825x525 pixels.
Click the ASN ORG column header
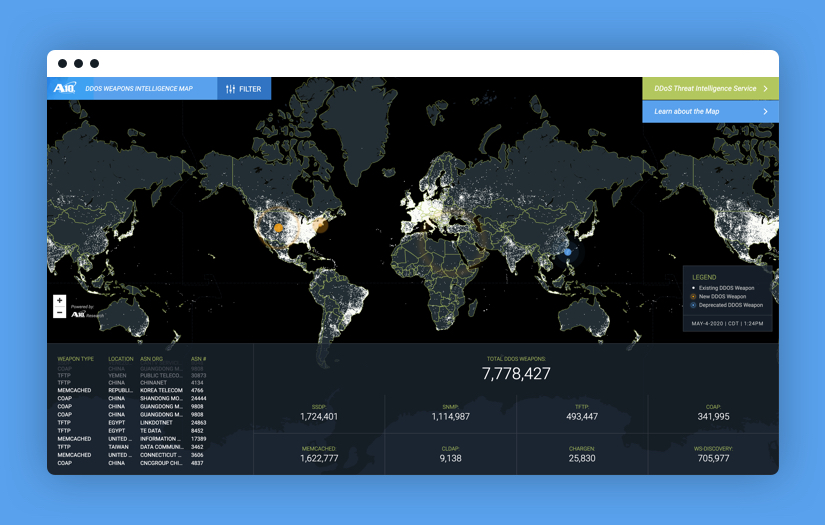point(152,359)
